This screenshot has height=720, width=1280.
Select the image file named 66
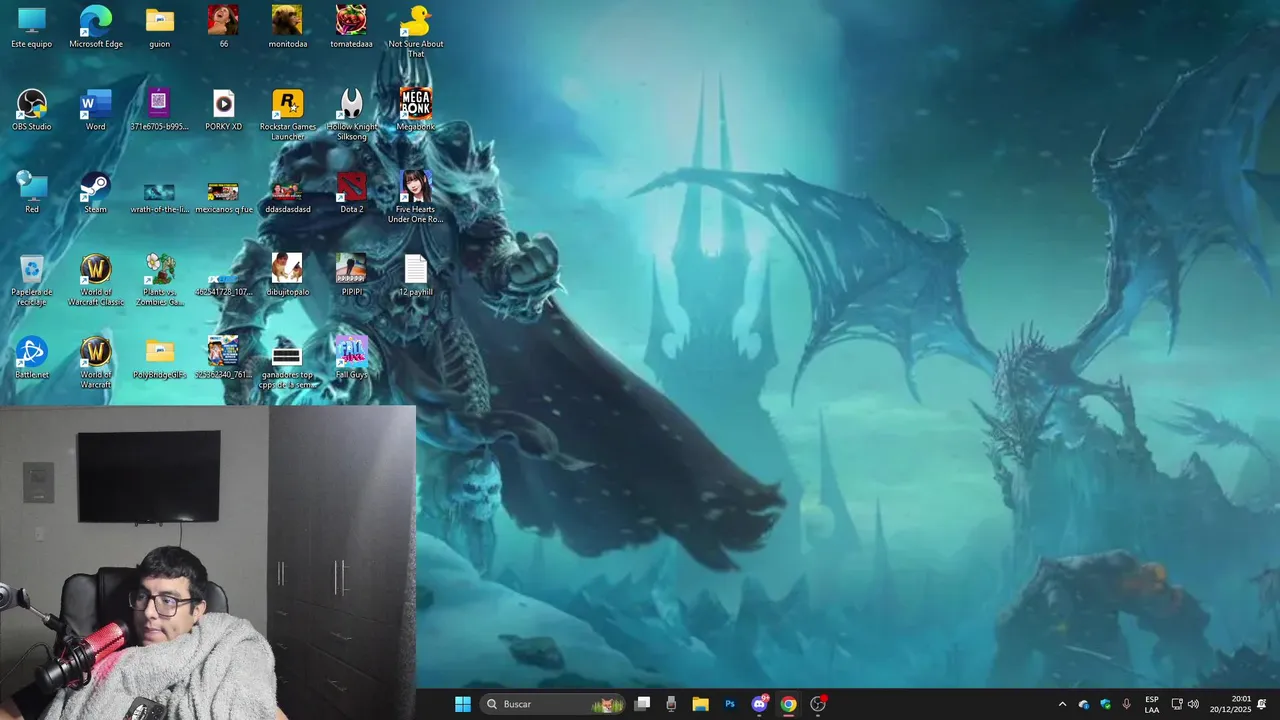(x=223, y=27)
